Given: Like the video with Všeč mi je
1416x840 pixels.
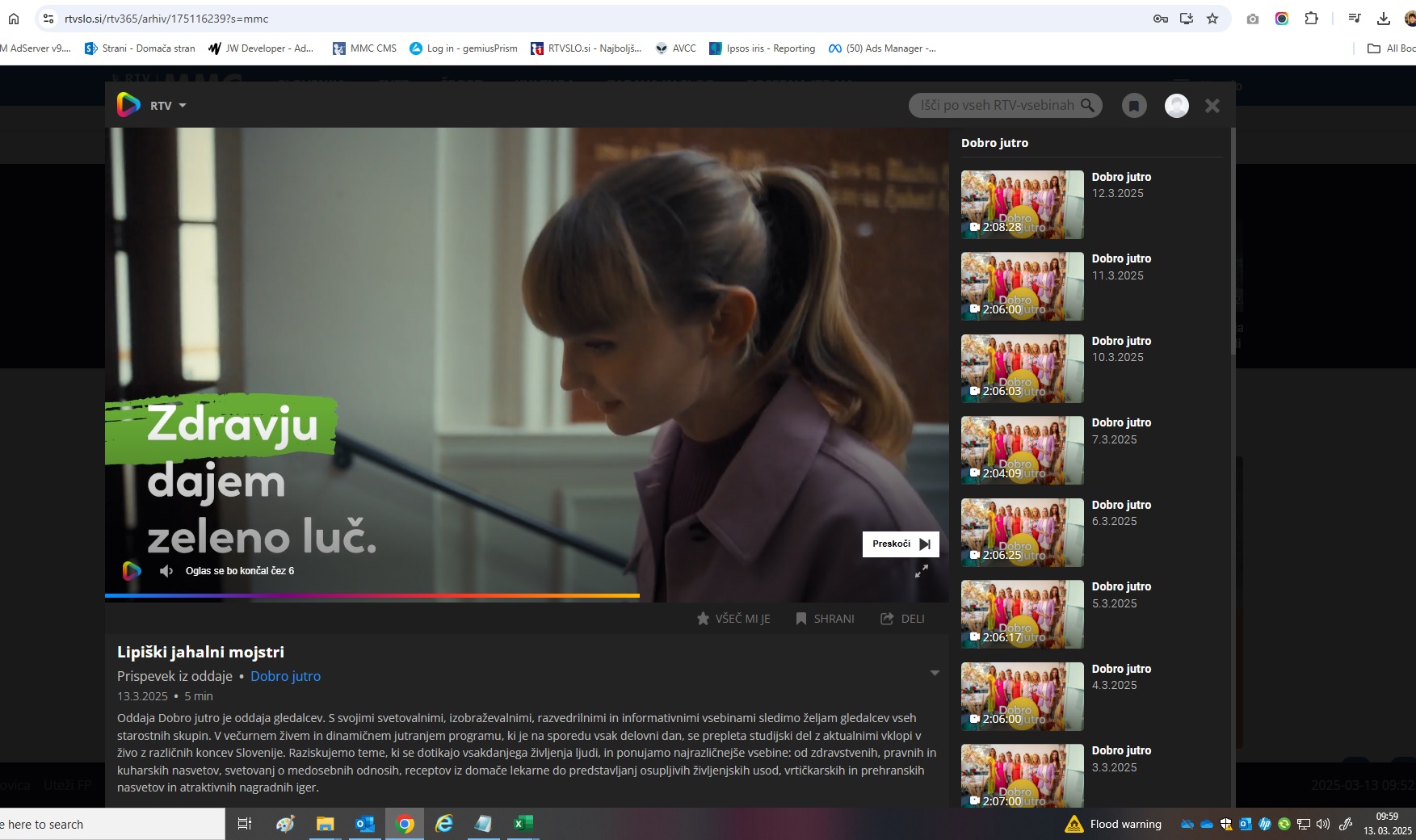Looking at the screenshot, I should tap(733, 619).
